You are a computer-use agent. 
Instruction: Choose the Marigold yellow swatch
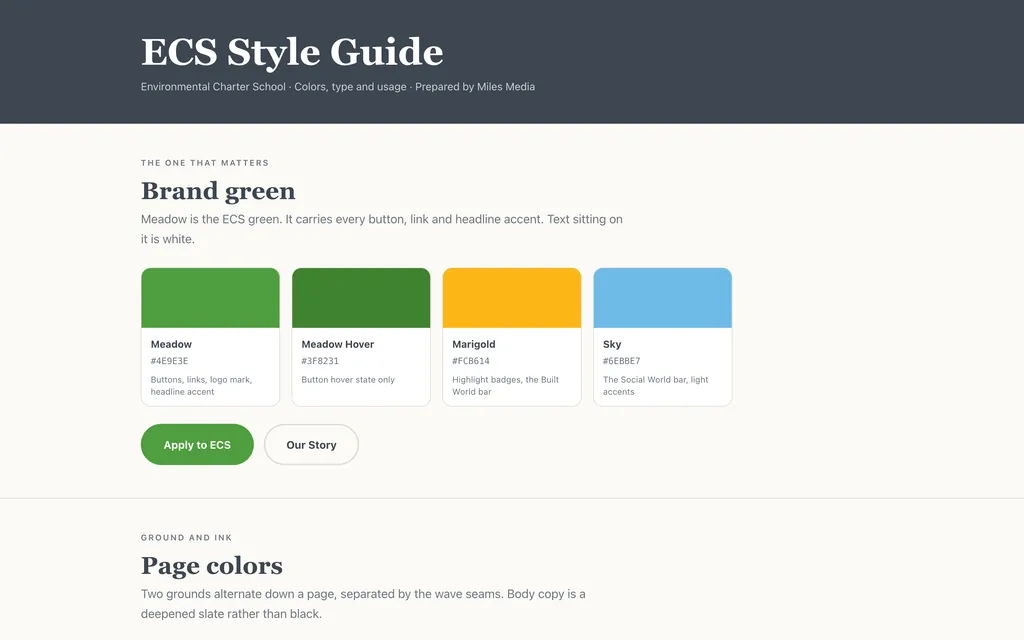(512, 298)
